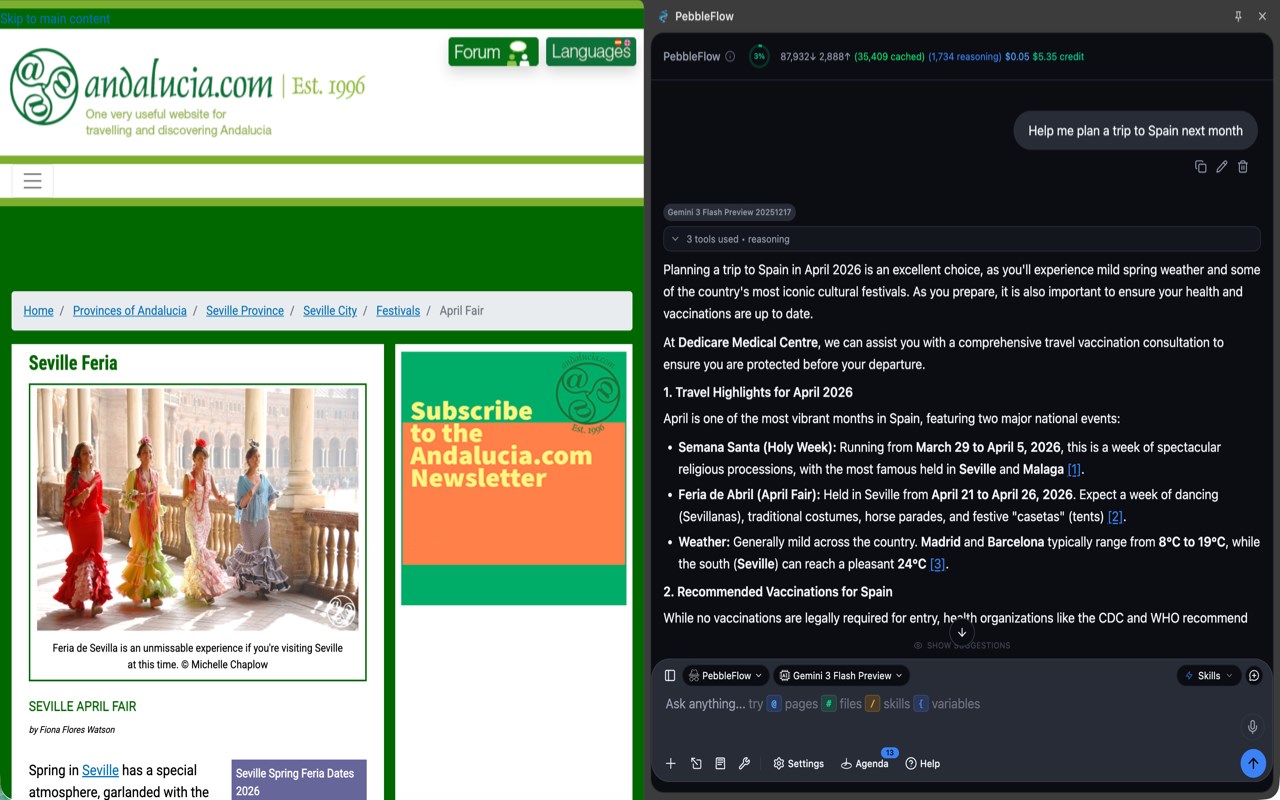Click '1. Travel Highlights for April 2026' heading

[x=758, y=393]
